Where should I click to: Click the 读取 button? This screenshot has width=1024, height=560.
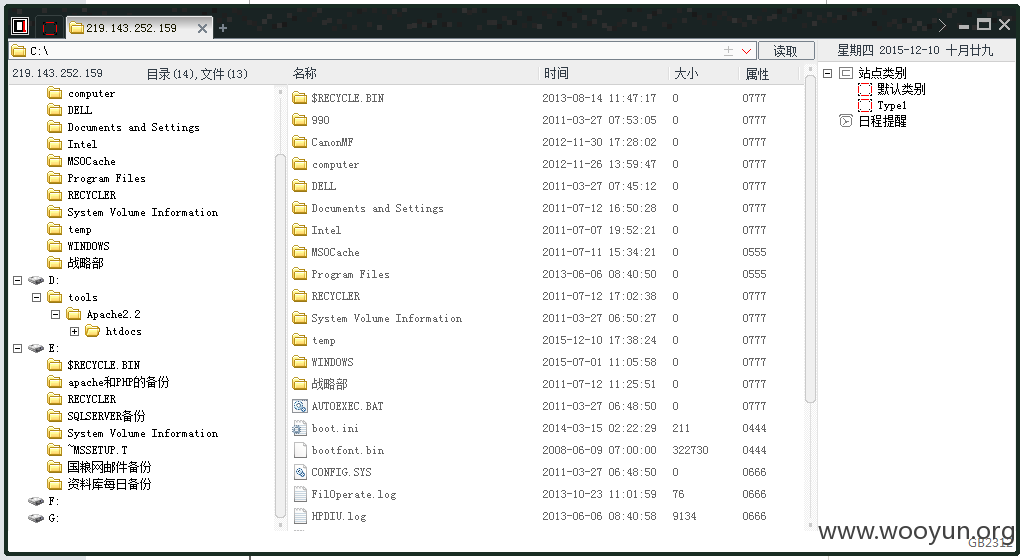point(786,51)
